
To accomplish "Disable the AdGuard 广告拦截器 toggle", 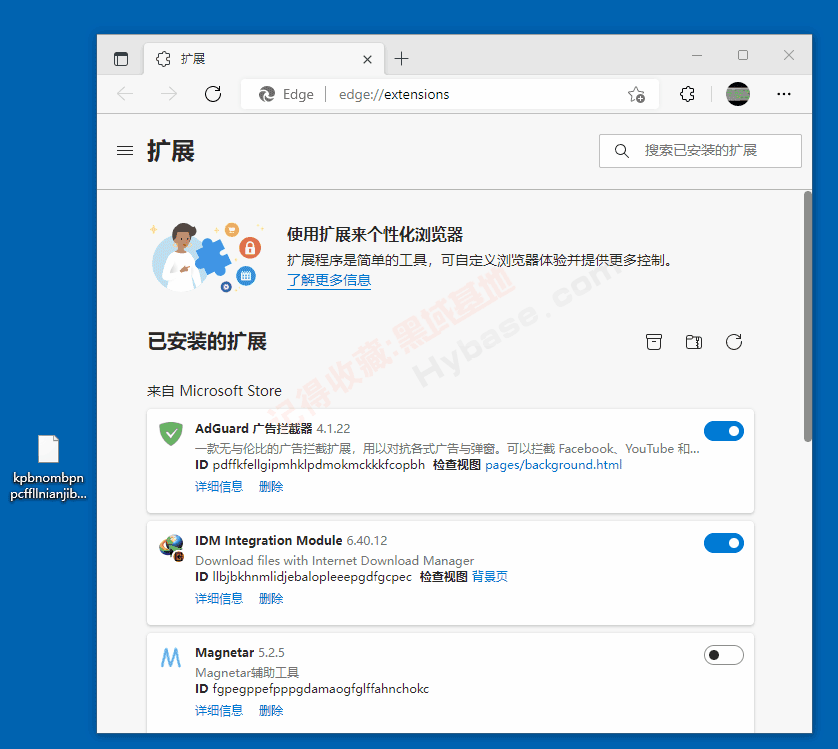I will (724, 431).
